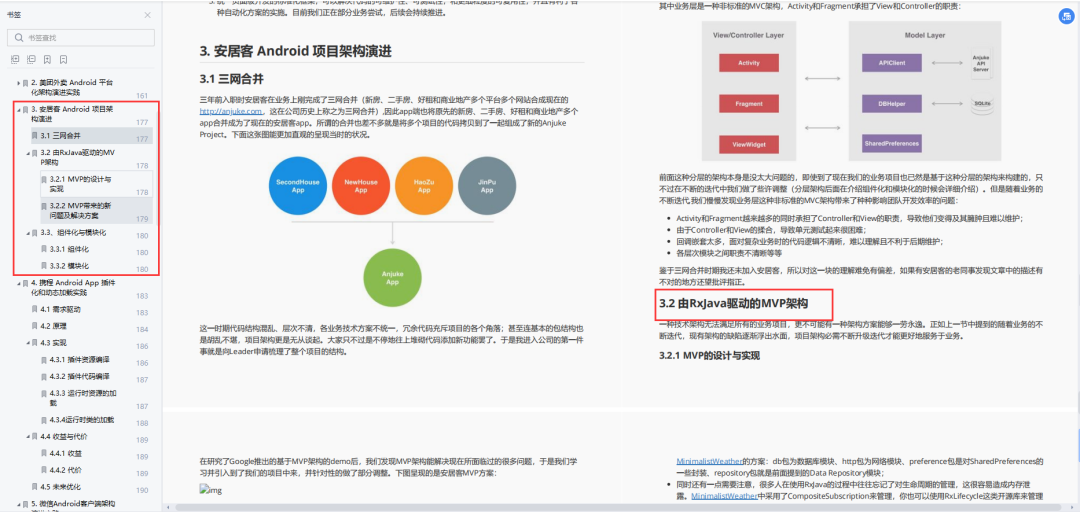Viewport: 1080px width, 512px height.
Task: Click the Activity box in architecture diagram
Action: [748, 63]
